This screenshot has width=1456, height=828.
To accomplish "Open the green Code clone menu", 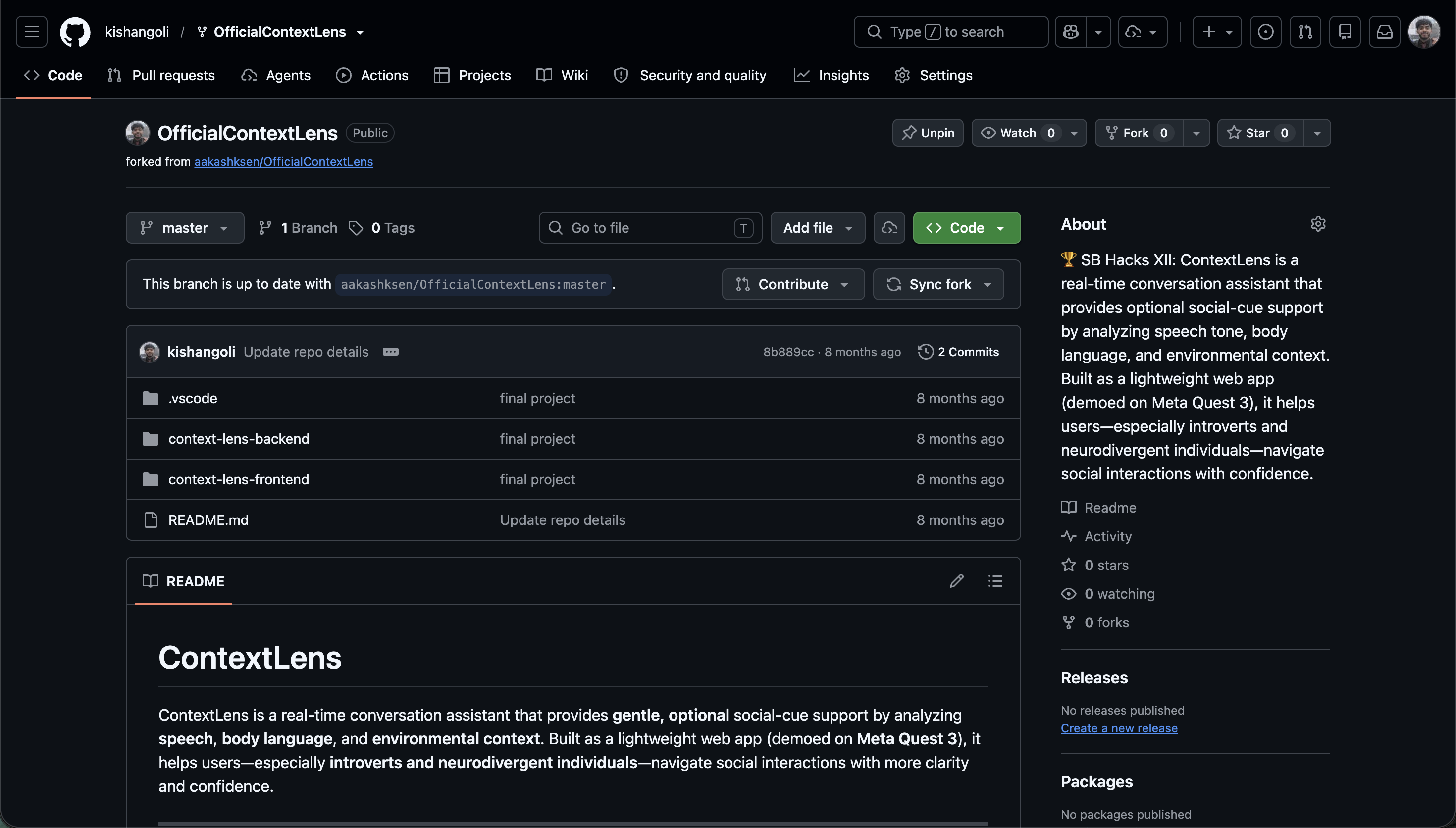I will tap(967, 228).
